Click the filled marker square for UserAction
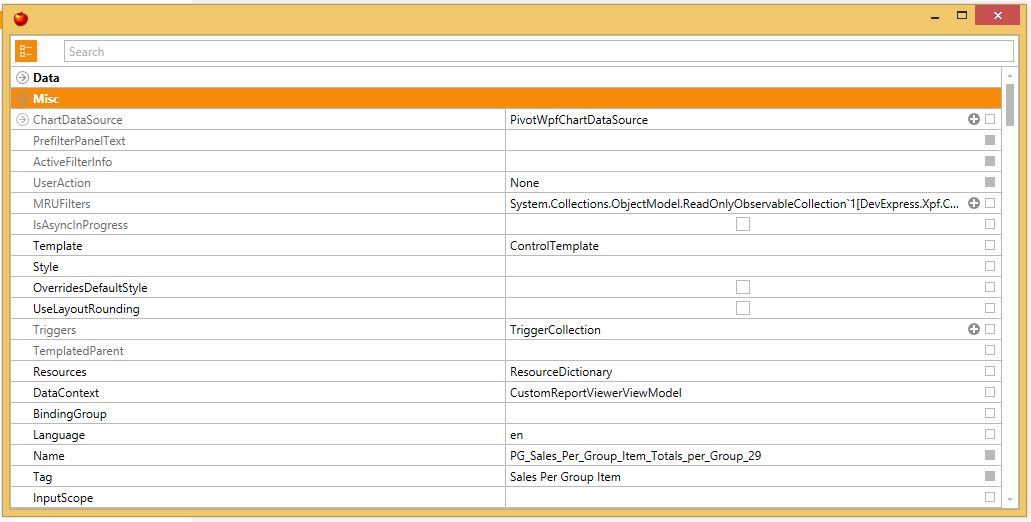 [x=990, y=182]
